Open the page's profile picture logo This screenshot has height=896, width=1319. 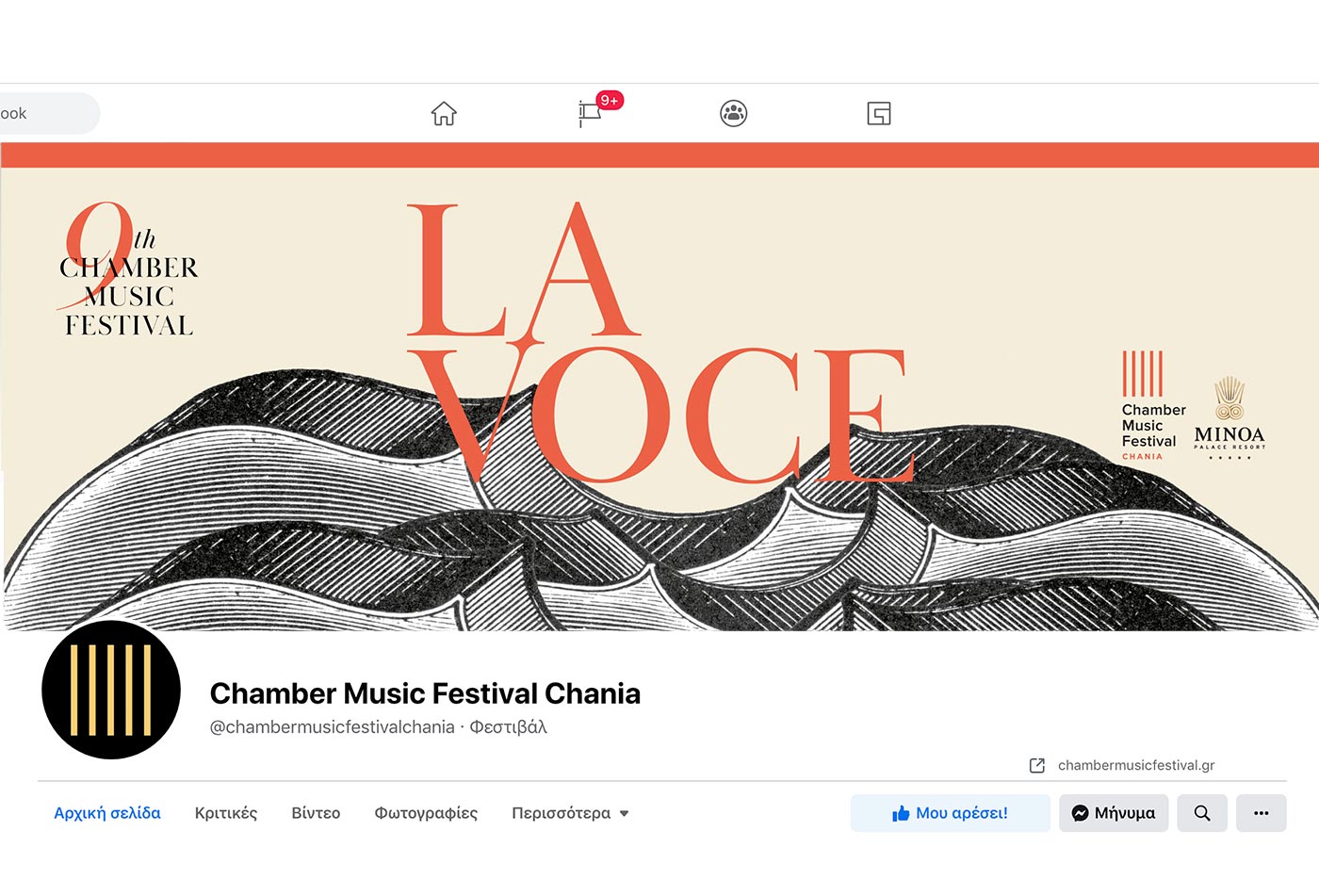coord(111,690)
